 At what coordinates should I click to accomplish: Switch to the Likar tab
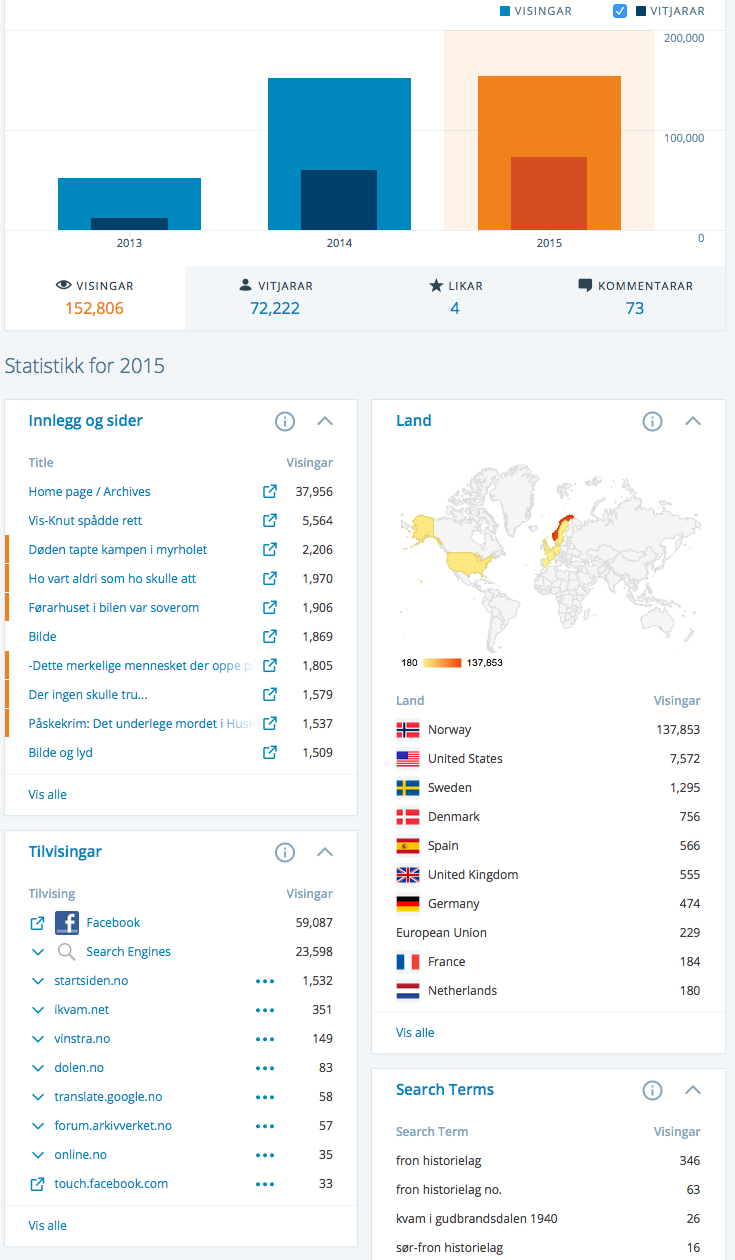[x=455, y=297]
